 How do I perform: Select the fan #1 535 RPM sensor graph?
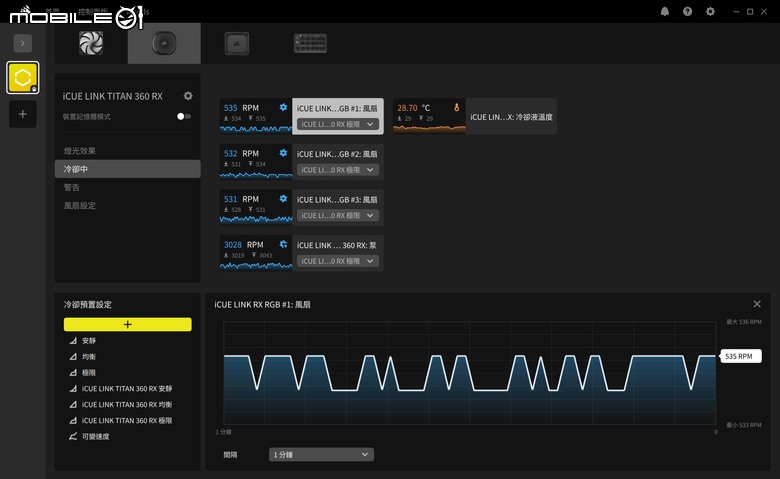click(x=256, y=116)
